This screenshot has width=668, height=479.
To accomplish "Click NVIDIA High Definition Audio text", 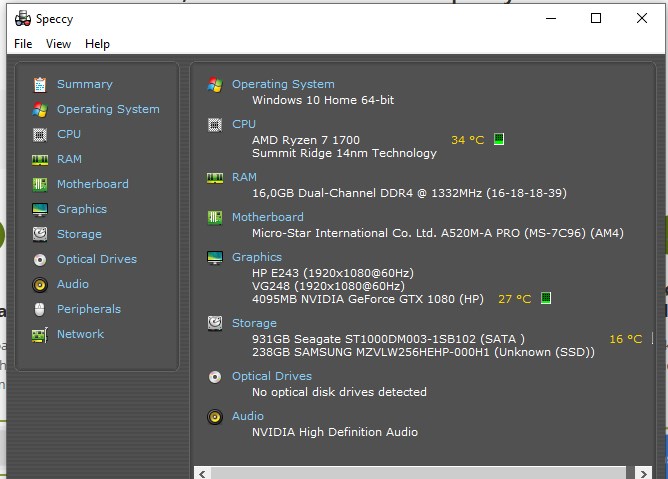I will point(334,432).
